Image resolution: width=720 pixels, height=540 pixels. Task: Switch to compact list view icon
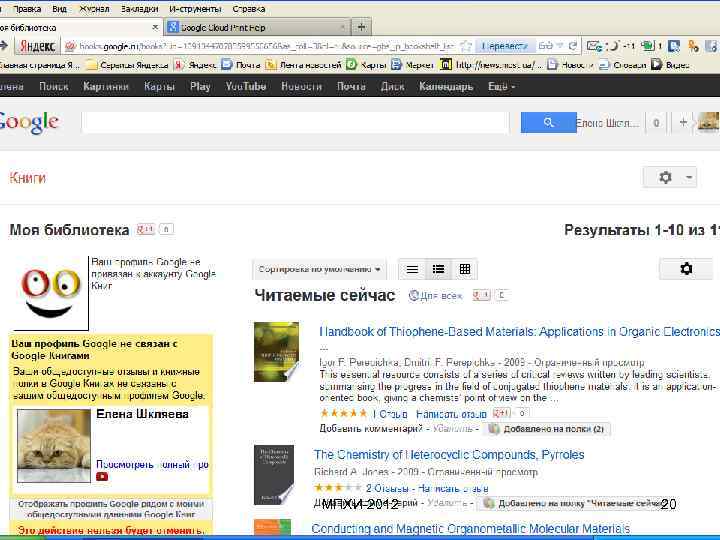[412, 269]
